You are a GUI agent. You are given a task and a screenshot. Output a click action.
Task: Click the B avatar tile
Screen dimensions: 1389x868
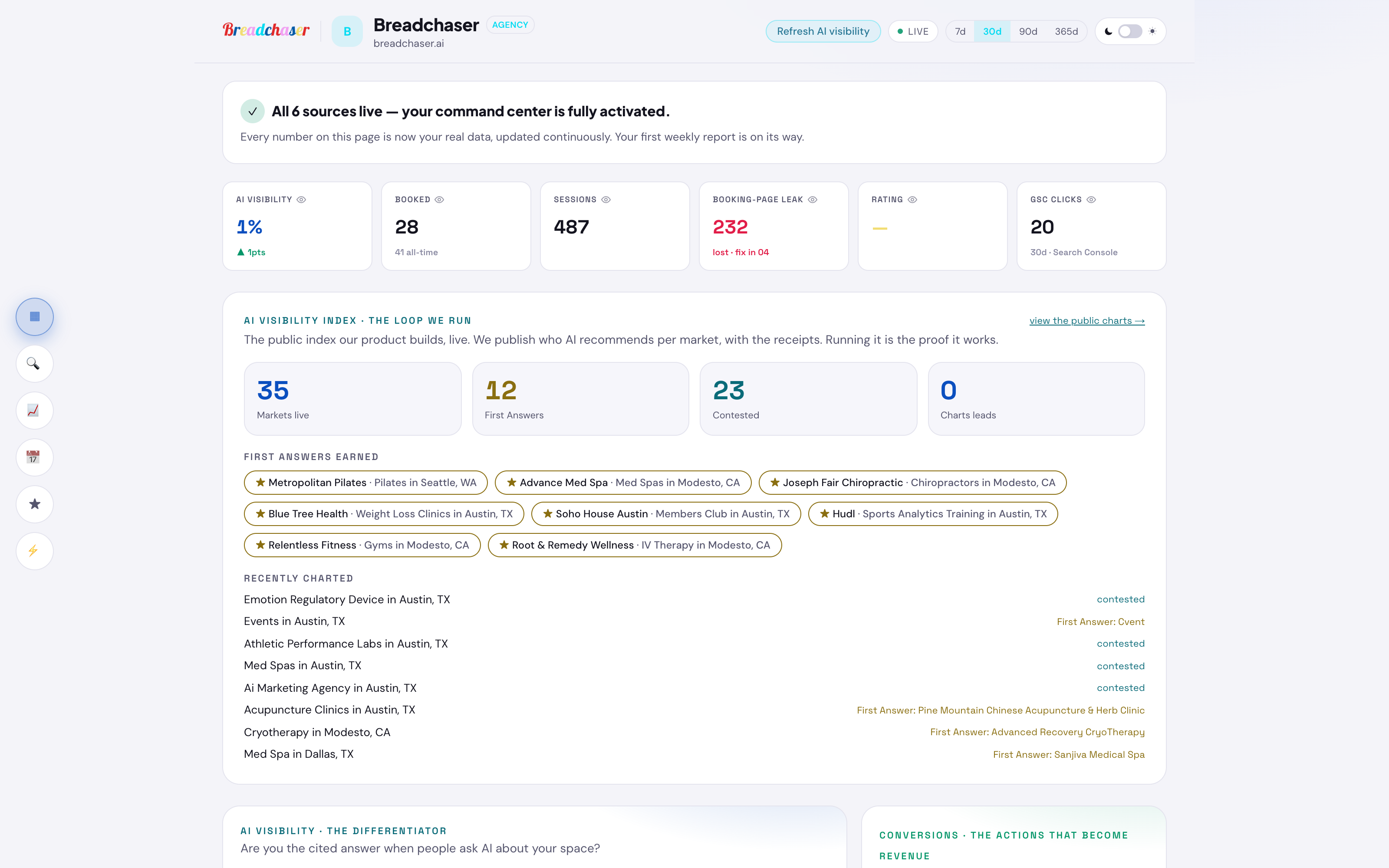pos(347,32)
